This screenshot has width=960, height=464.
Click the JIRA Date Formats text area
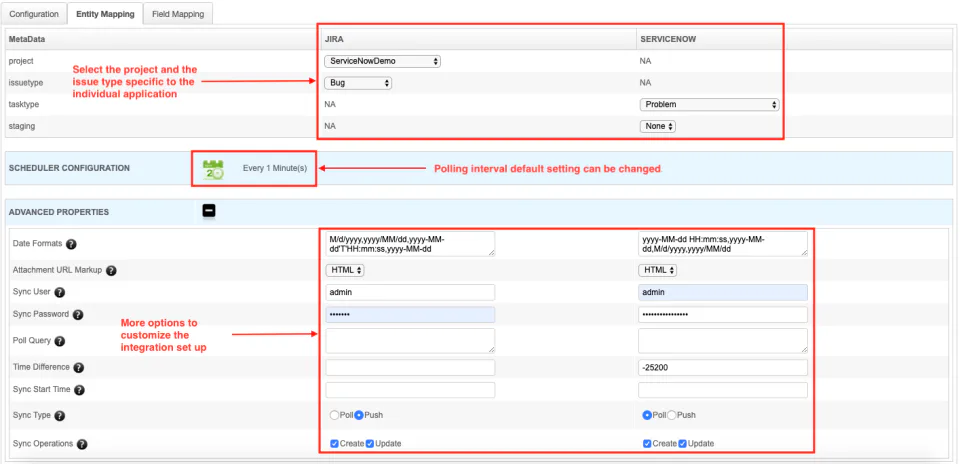(410, 244)
